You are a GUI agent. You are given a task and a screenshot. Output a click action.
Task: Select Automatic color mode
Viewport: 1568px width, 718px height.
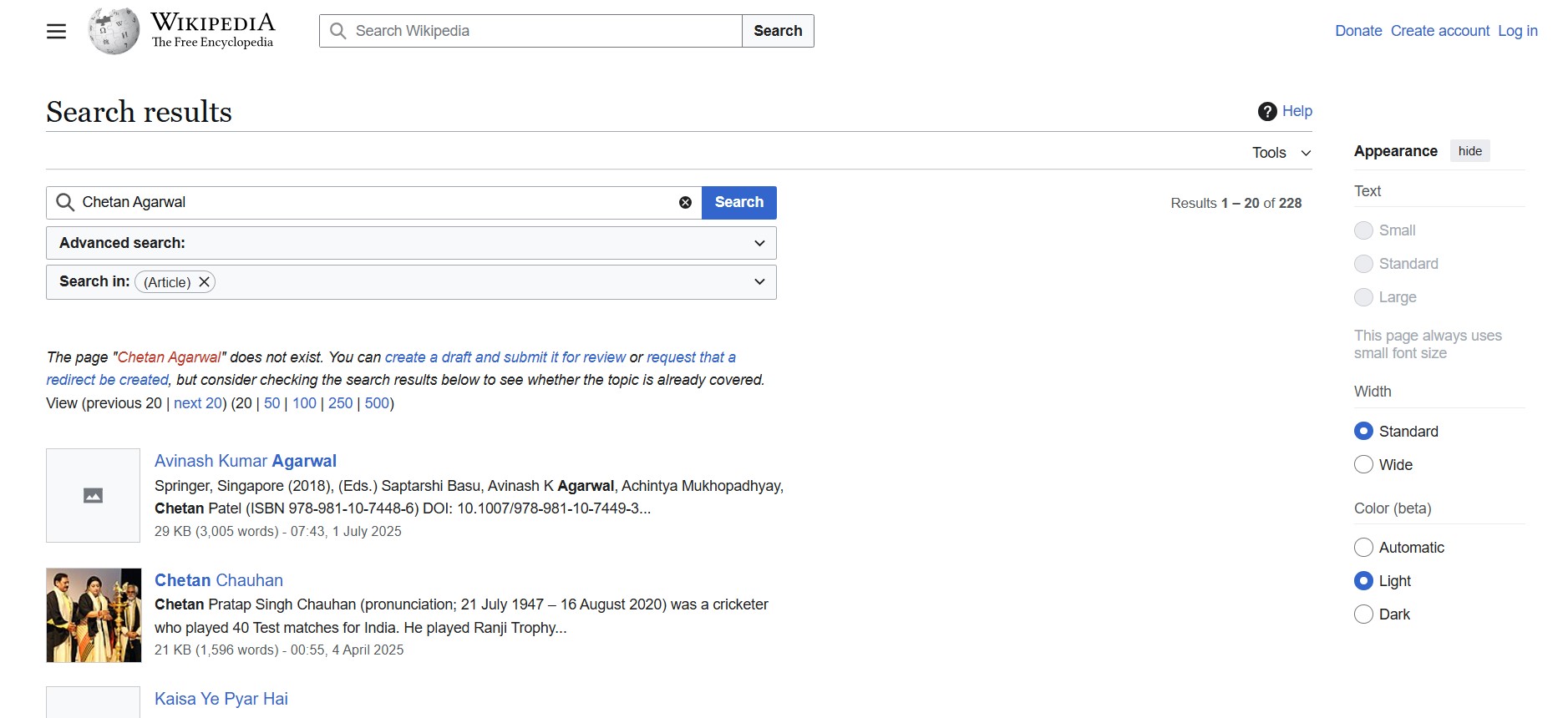click(x=1363, y=548)
